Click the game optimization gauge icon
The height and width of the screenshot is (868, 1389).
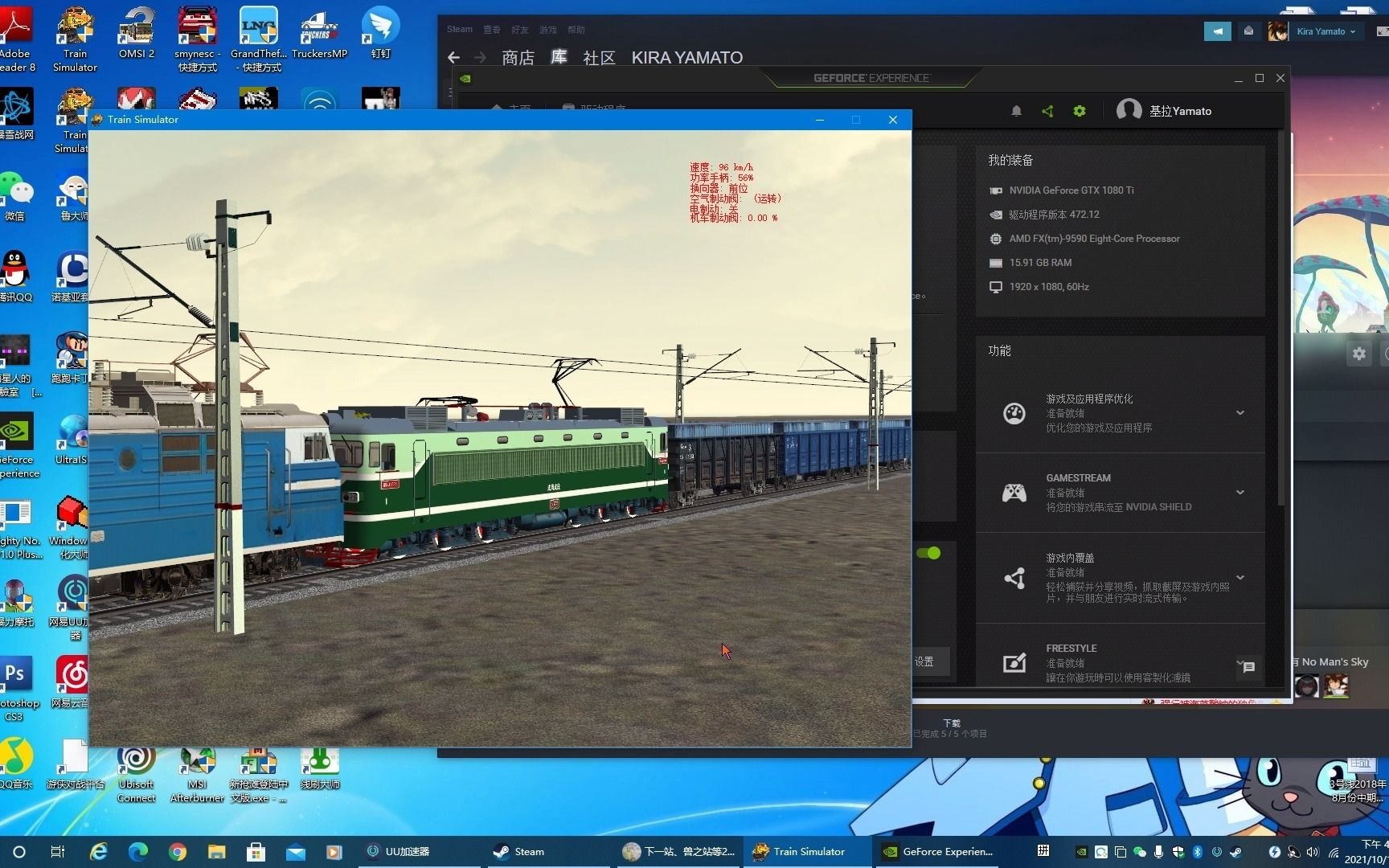pyautogui.click(x=1014, y=413)
